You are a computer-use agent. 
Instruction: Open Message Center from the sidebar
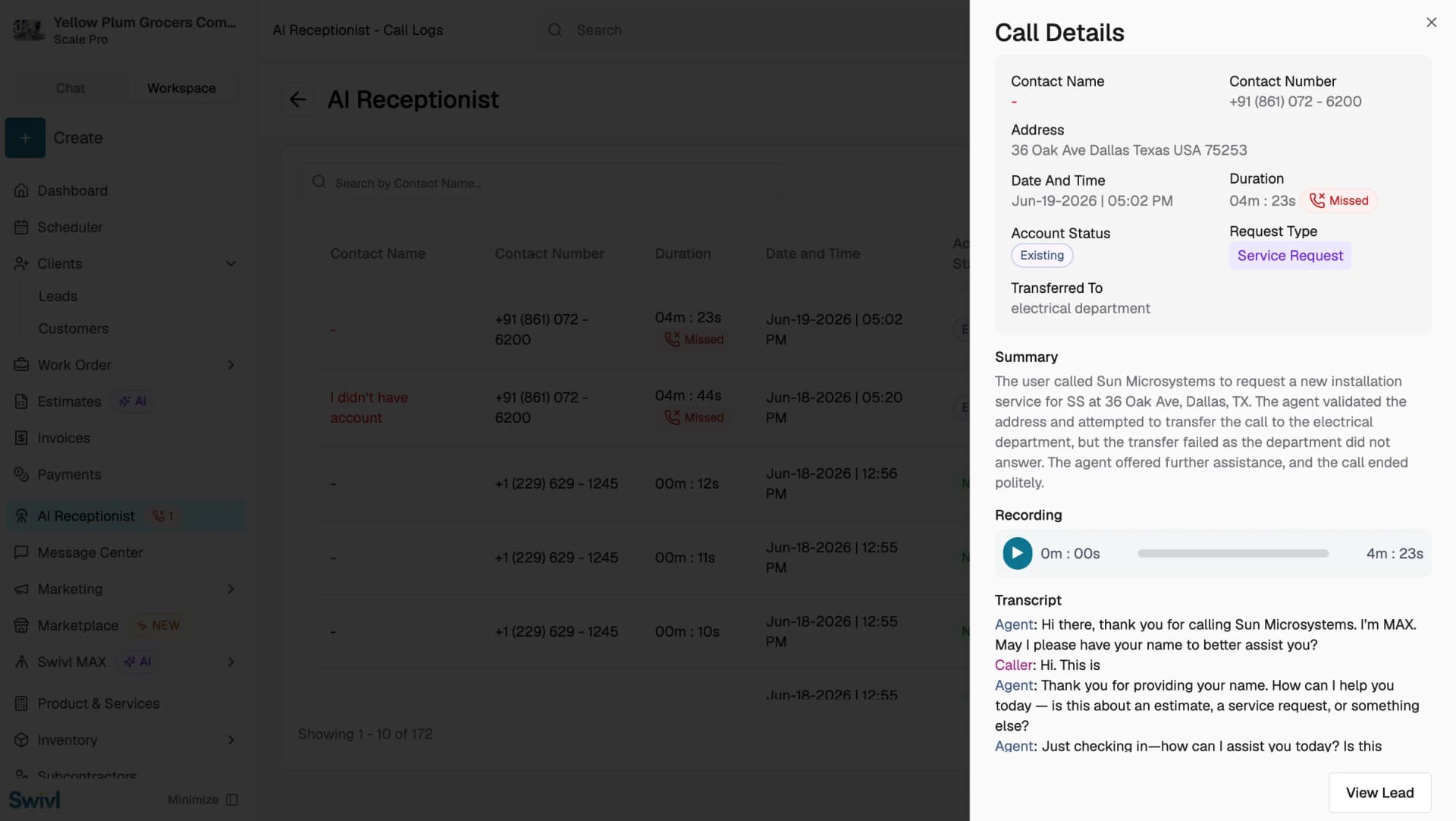[x=90, y=552]
